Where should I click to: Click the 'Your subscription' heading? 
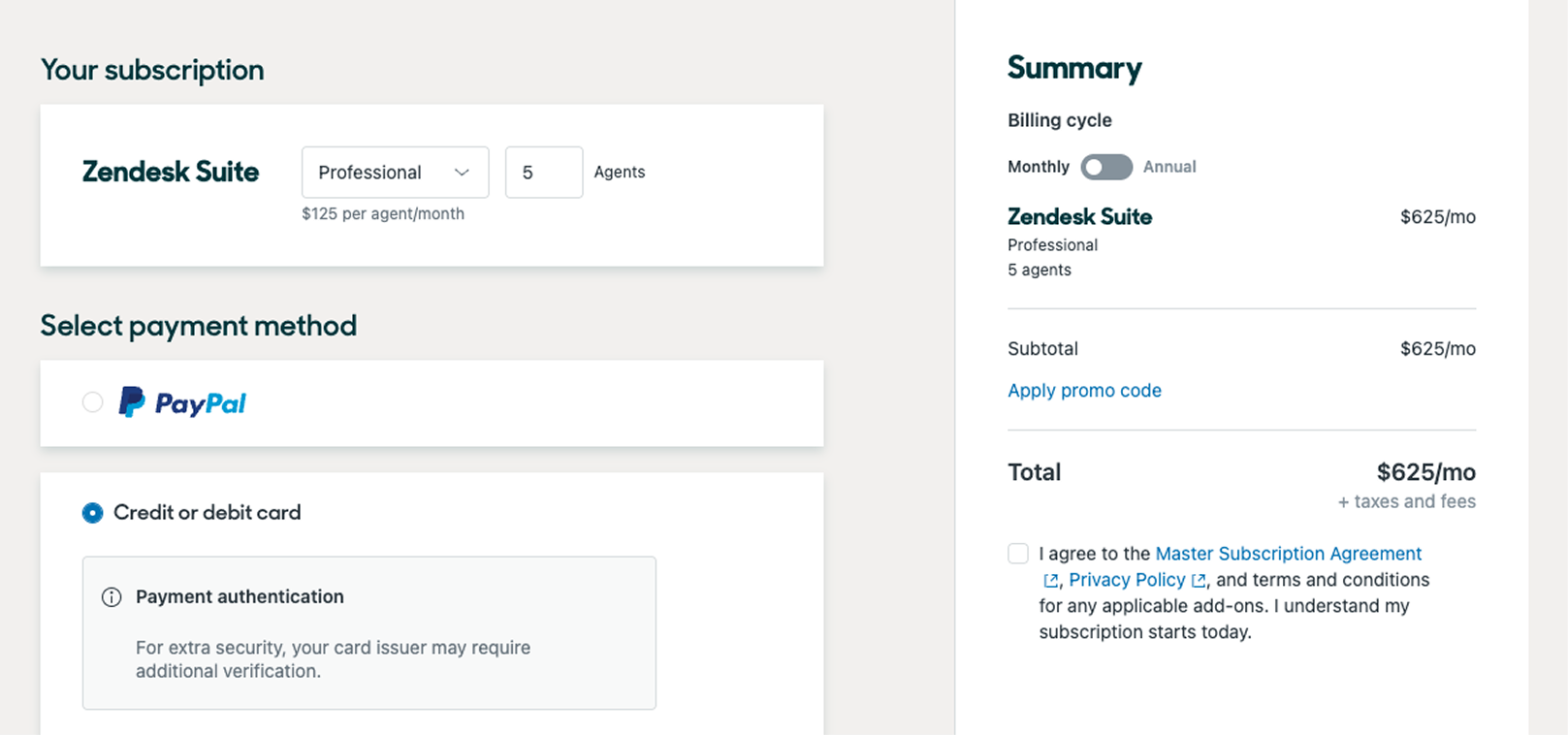coord(152,70)
